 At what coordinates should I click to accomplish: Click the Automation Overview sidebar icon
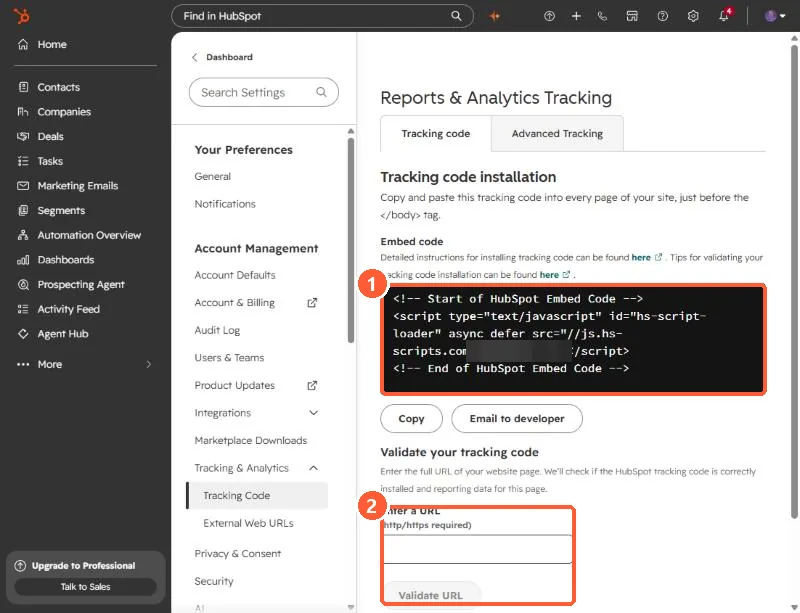point(23,235)
